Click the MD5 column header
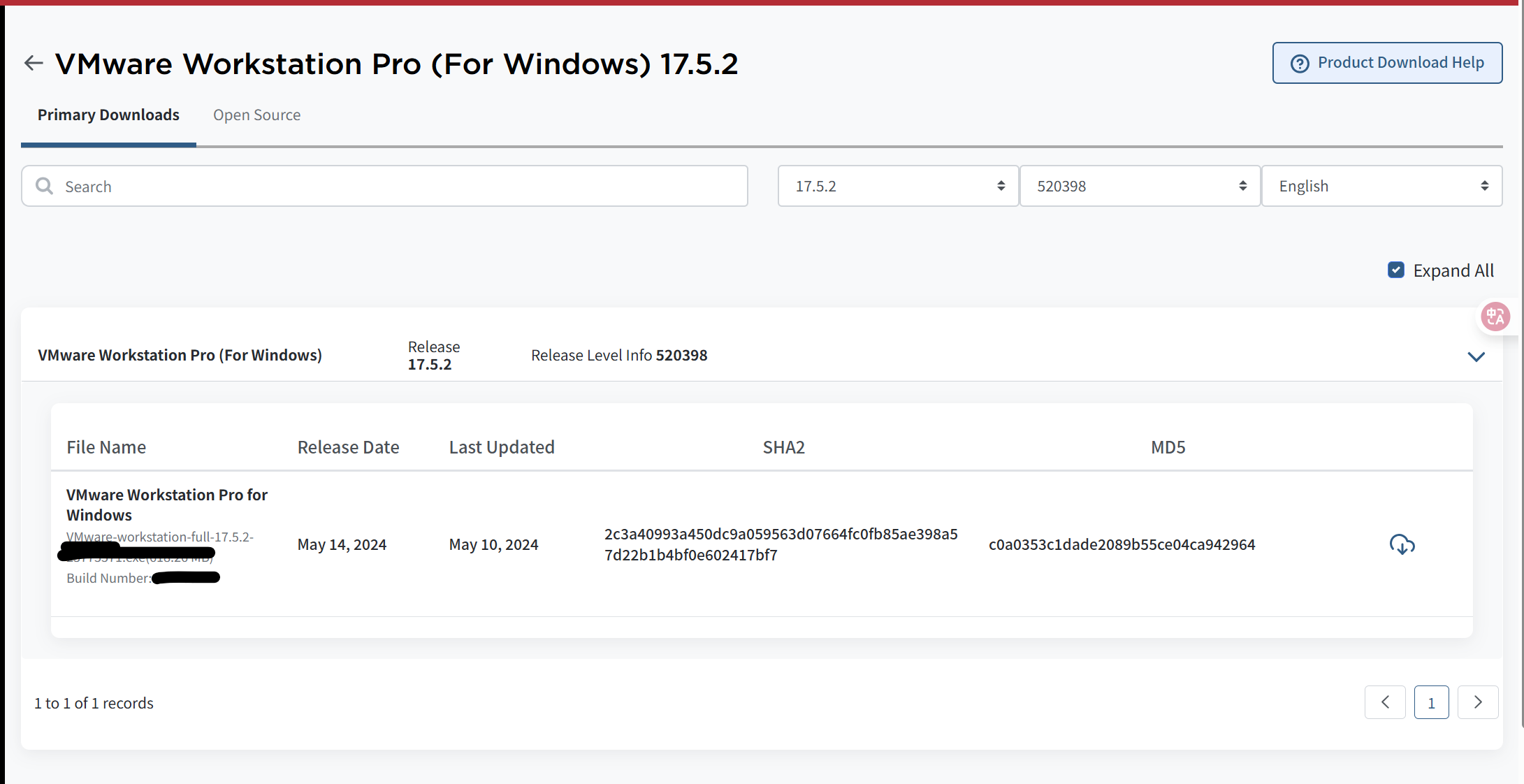 [x=1168, y=447]
